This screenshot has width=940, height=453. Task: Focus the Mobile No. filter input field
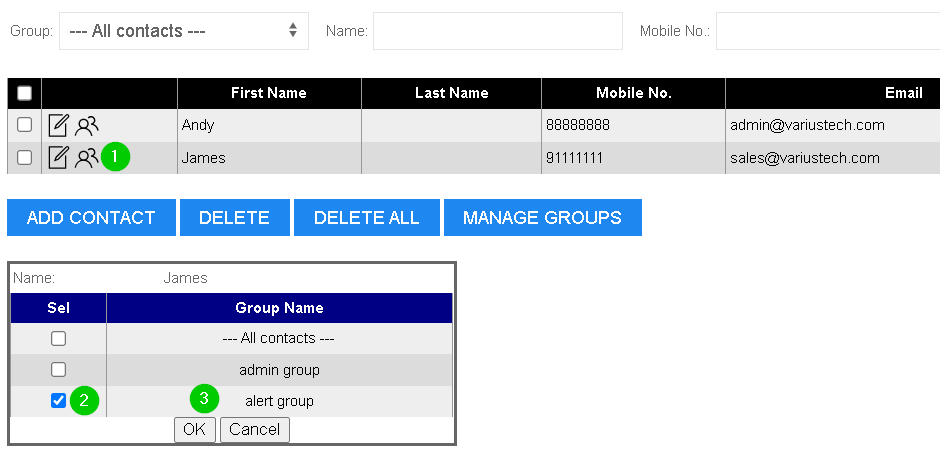tap(828, 31)
